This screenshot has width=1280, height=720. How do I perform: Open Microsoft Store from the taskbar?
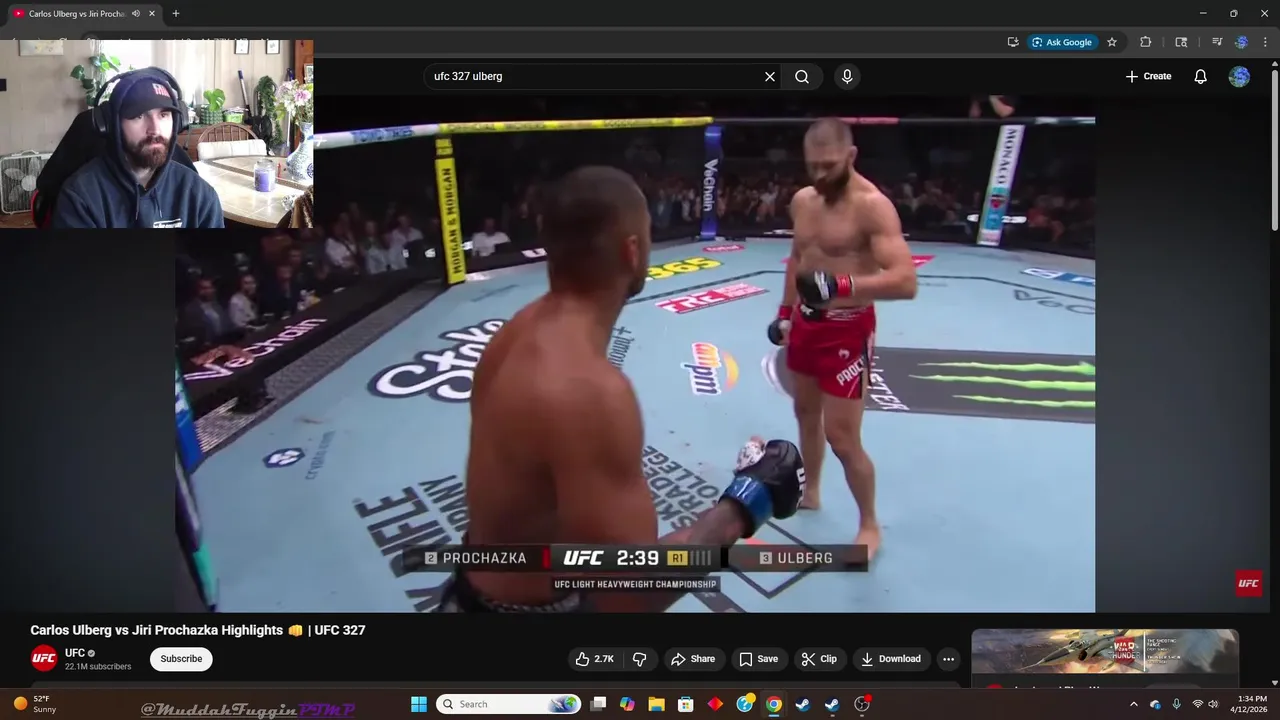tap(686, 704)
